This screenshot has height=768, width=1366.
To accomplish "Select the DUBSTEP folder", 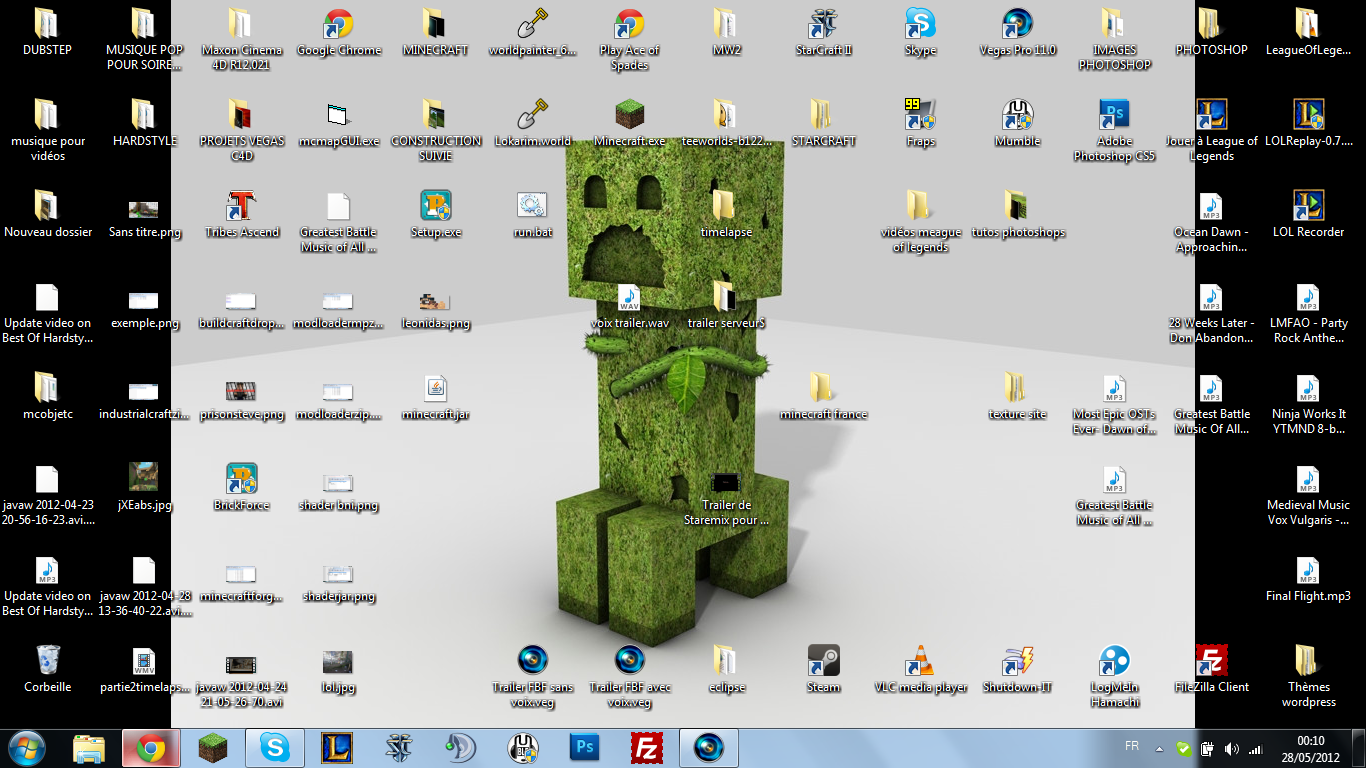I will click(47, 33).
